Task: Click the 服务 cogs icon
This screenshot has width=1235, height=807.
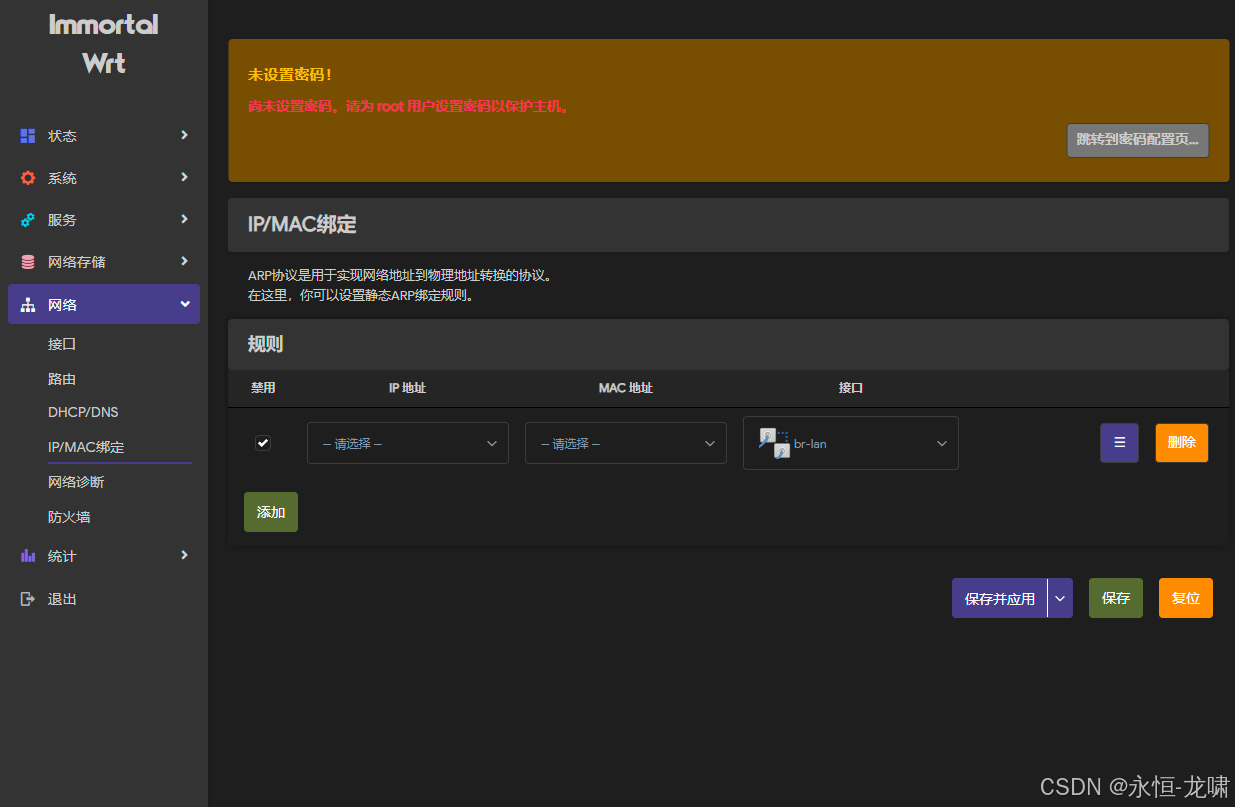Action: [x=28, y=220]
